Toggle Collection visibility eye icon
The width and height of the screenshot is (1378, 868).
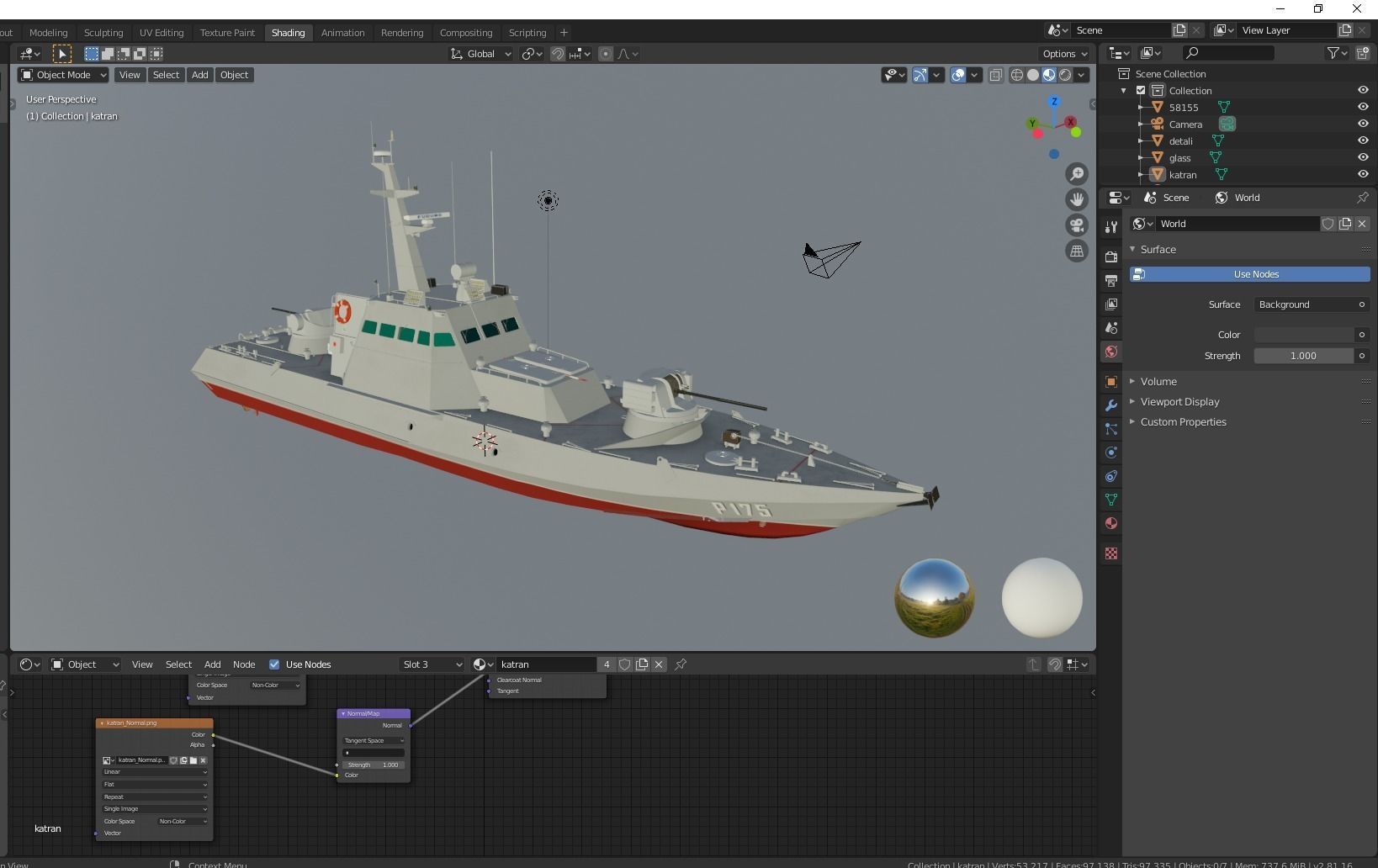coord(1363,90)
